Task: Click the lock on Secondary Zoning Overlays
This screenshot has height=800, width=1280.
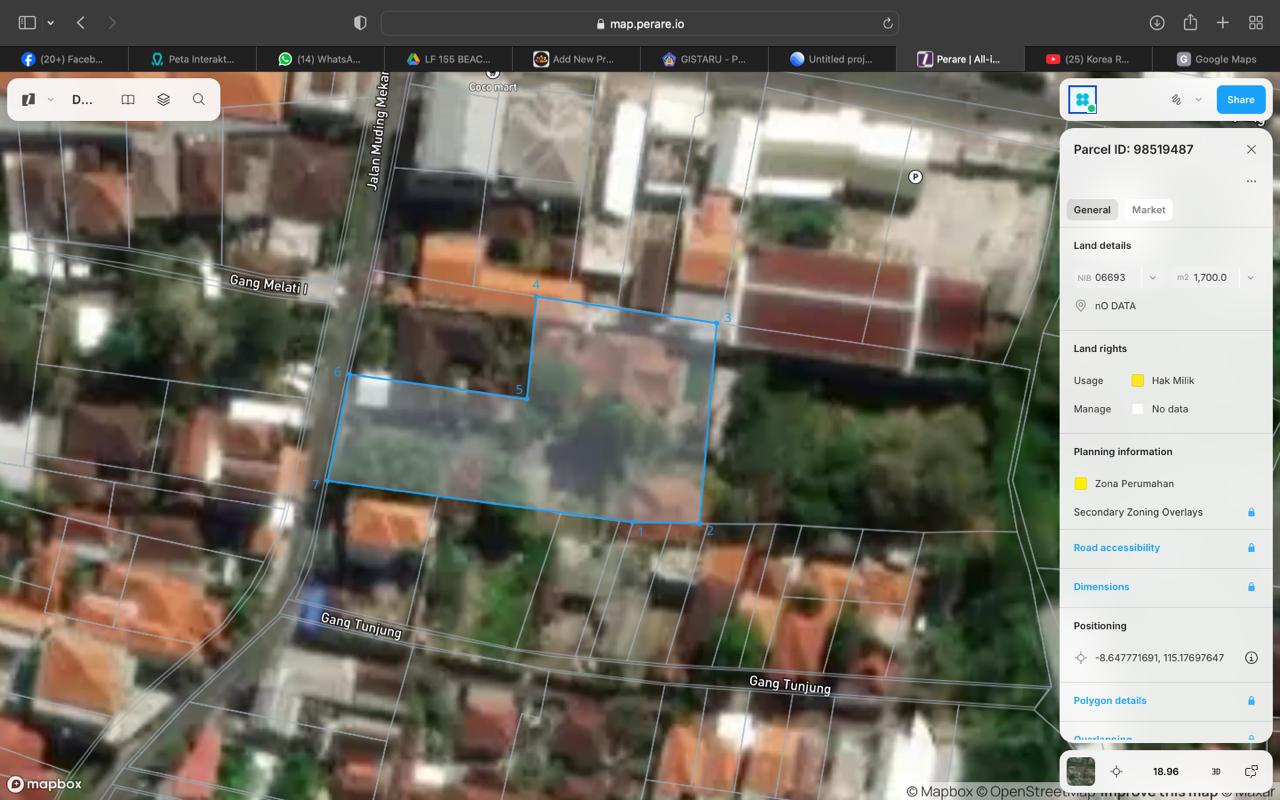Action: [1250, 512]
